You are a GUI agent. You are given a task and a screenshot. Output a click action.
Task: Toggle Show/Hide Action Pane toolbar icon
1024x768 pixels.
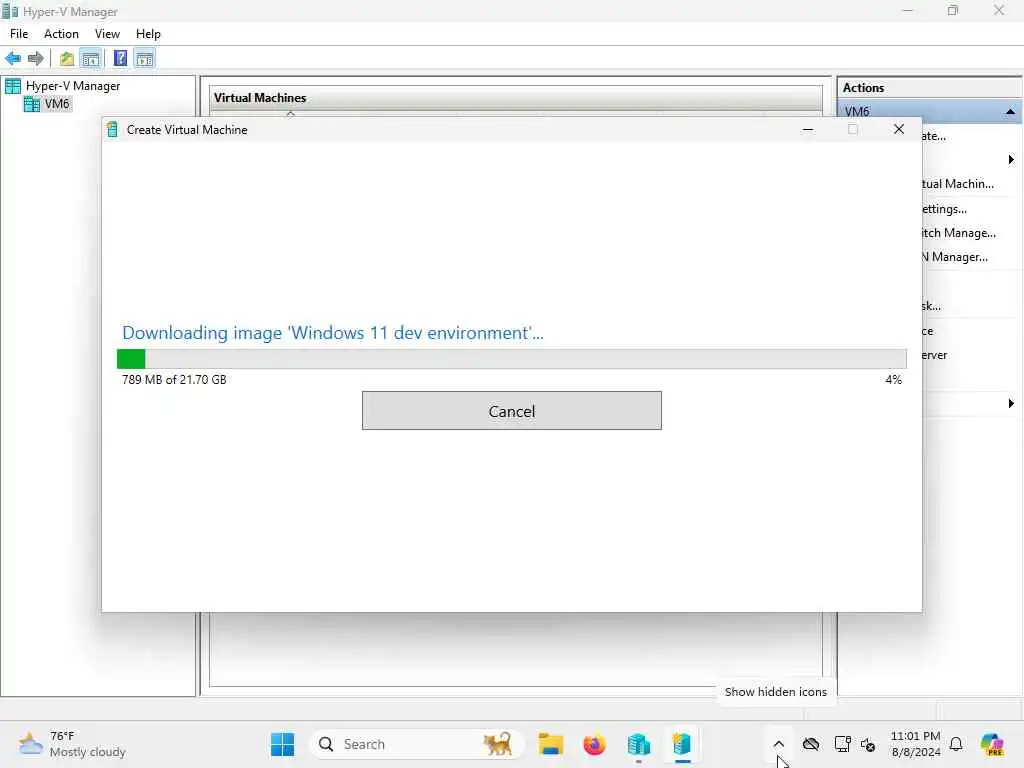coord(144,59)
